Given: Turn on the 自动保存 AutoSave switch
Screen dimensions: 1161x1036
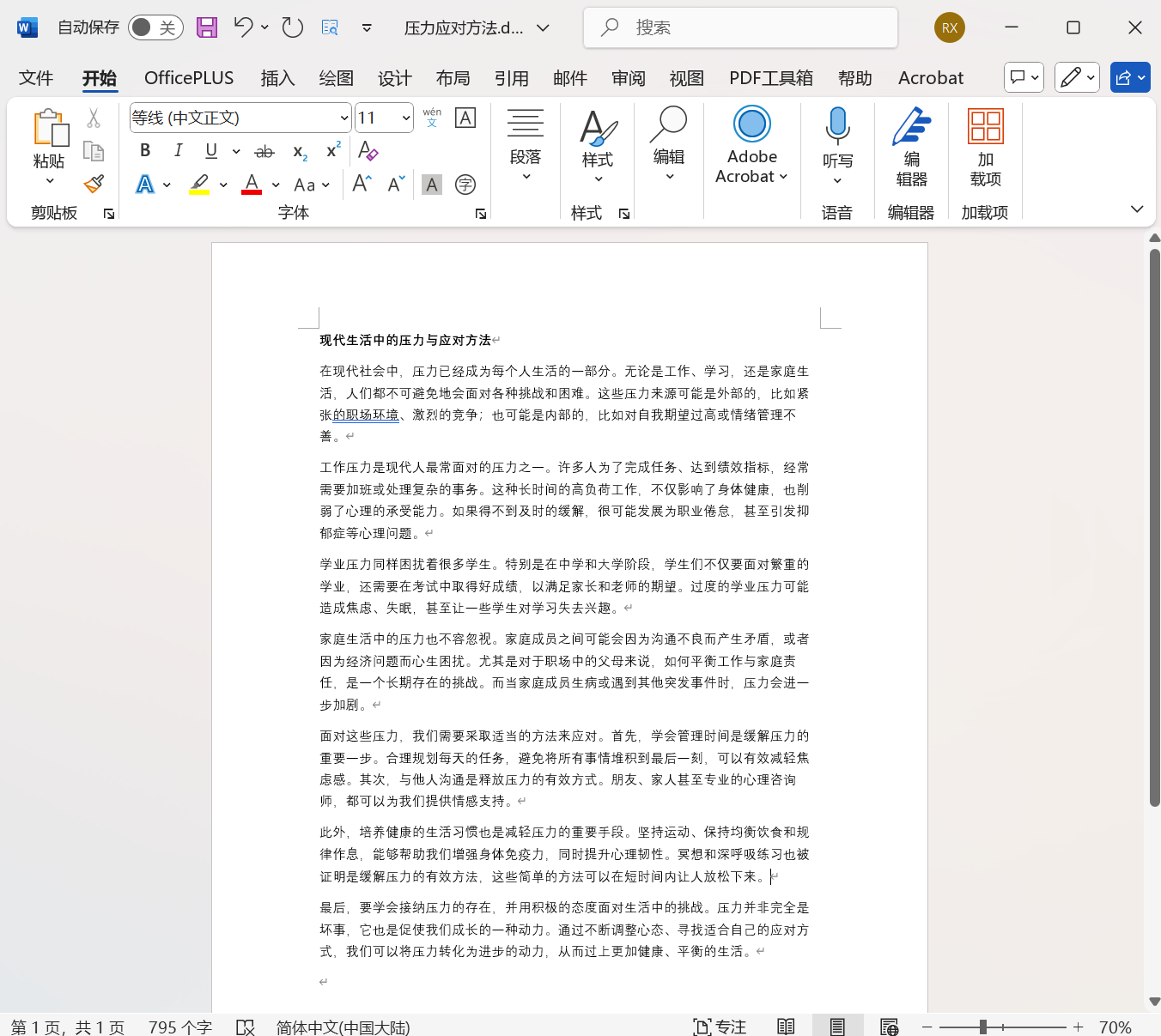Looking at the screenshot, I should [x=155, y=27].
